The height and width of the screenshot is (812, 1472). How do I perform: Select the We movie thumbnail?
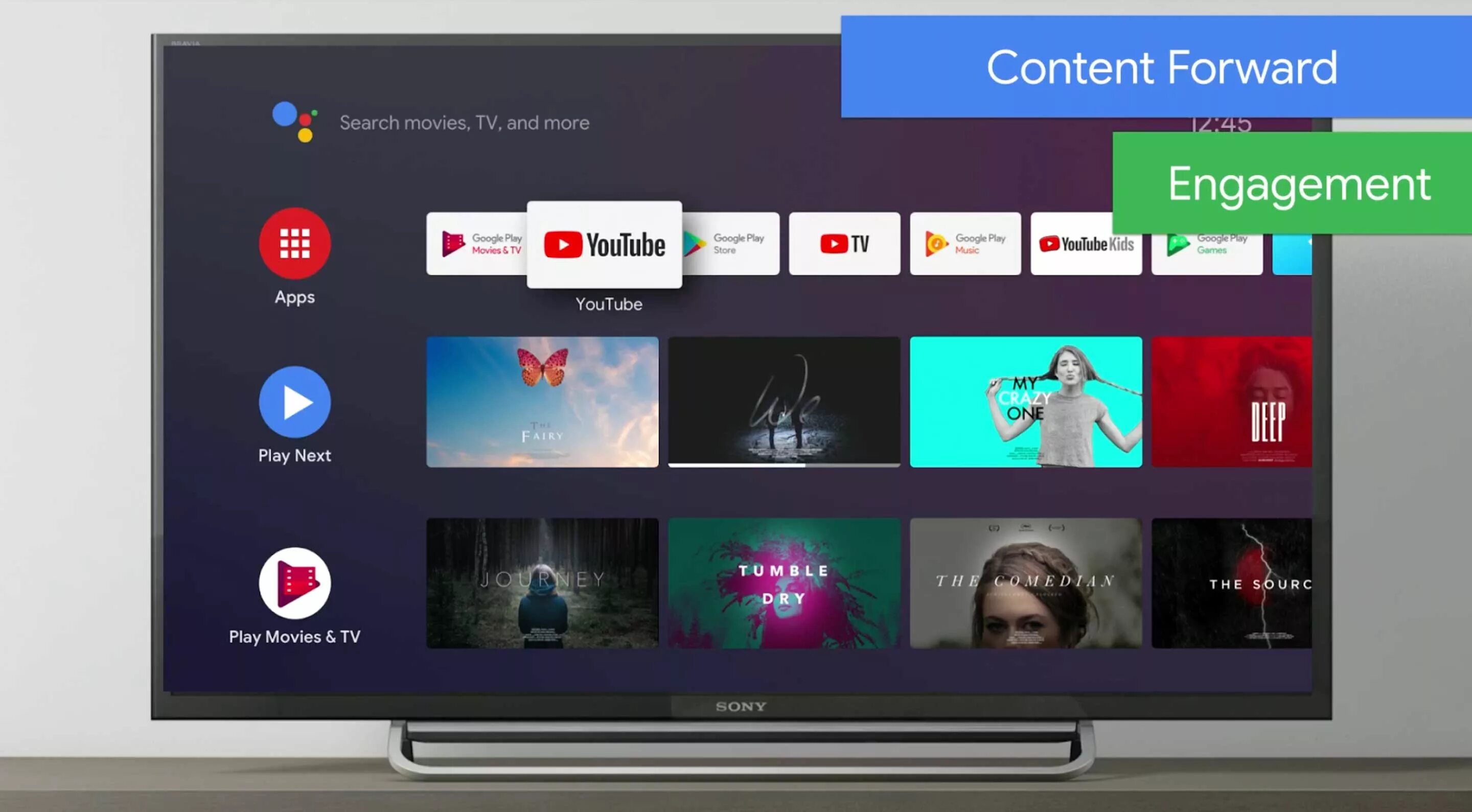pos(784,401)
